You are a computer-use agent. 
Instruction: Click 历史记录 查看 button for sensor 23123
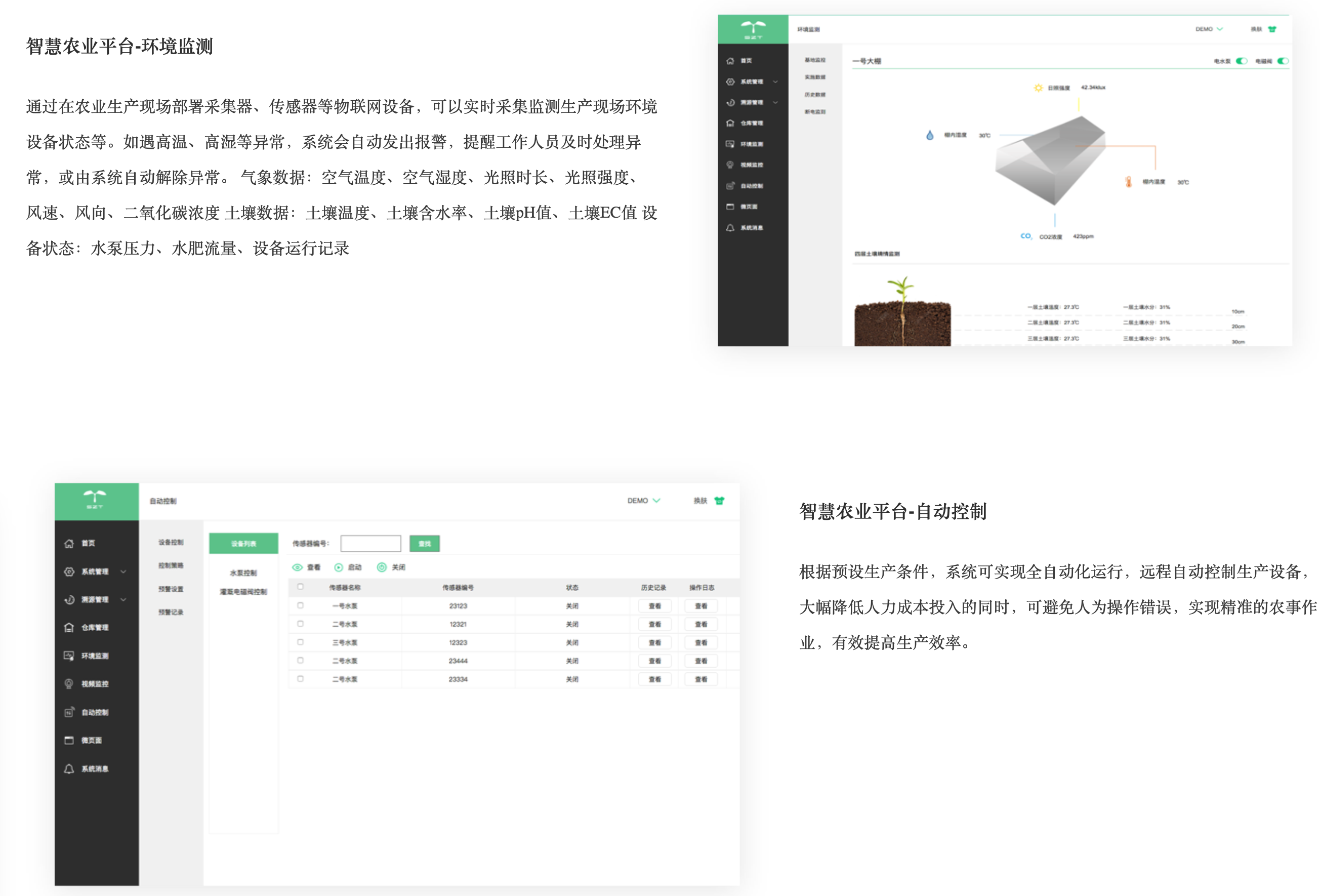tap(654, 605)
